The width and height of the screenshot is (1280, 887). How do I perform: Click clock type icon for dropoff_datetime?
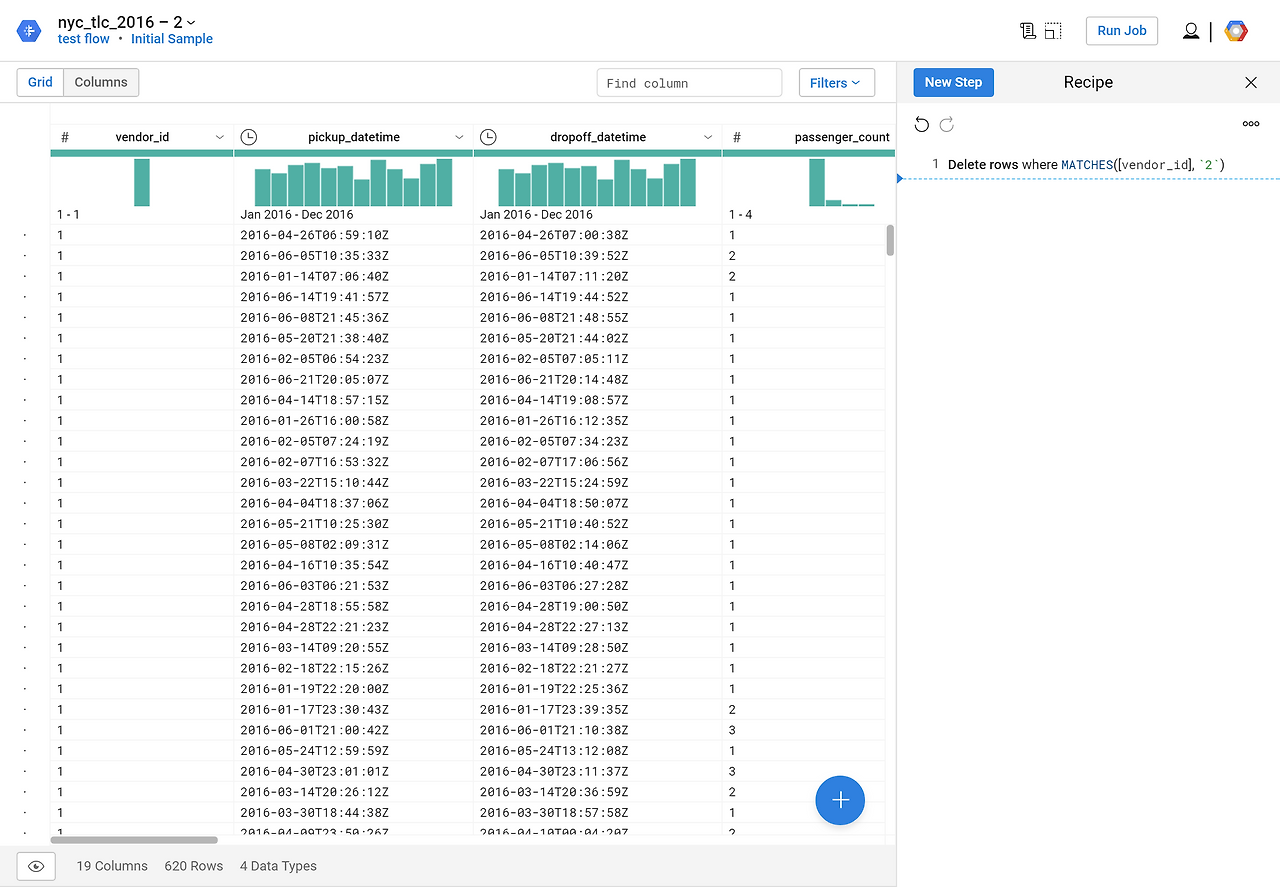point(488,137)
